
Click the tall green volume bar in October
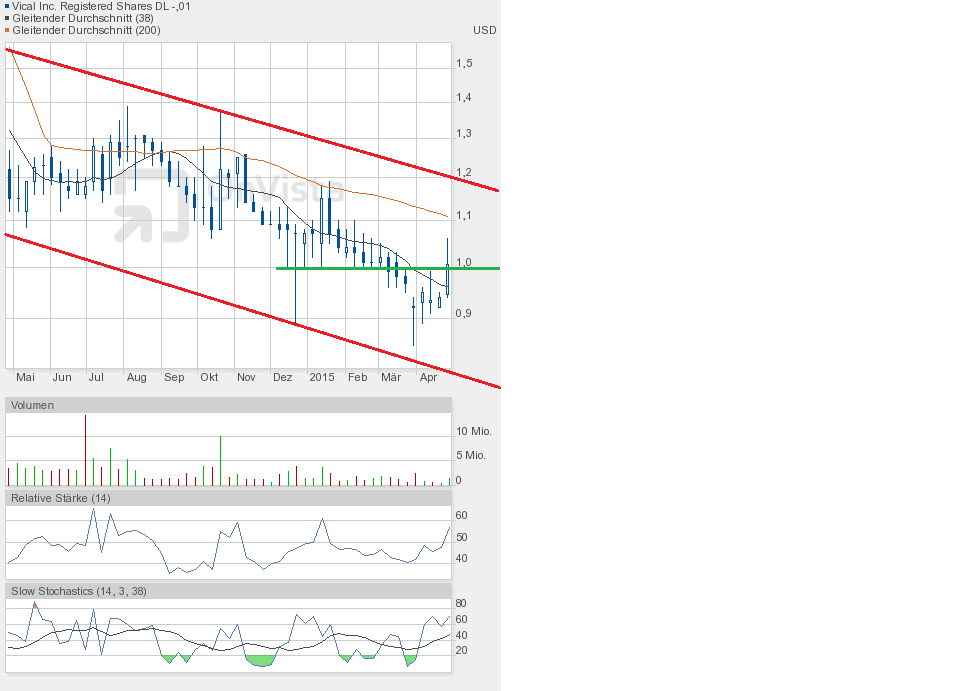[220, 461]
